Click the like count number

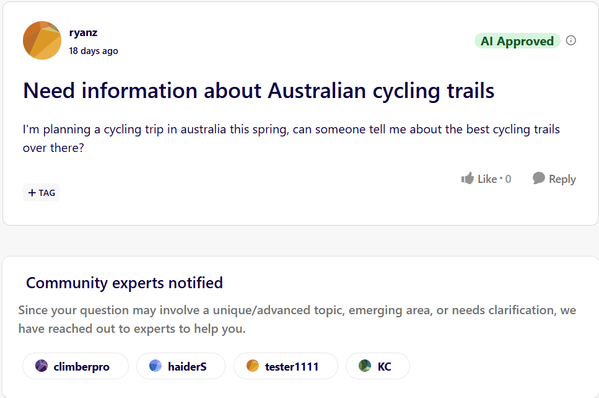point(508,179)
